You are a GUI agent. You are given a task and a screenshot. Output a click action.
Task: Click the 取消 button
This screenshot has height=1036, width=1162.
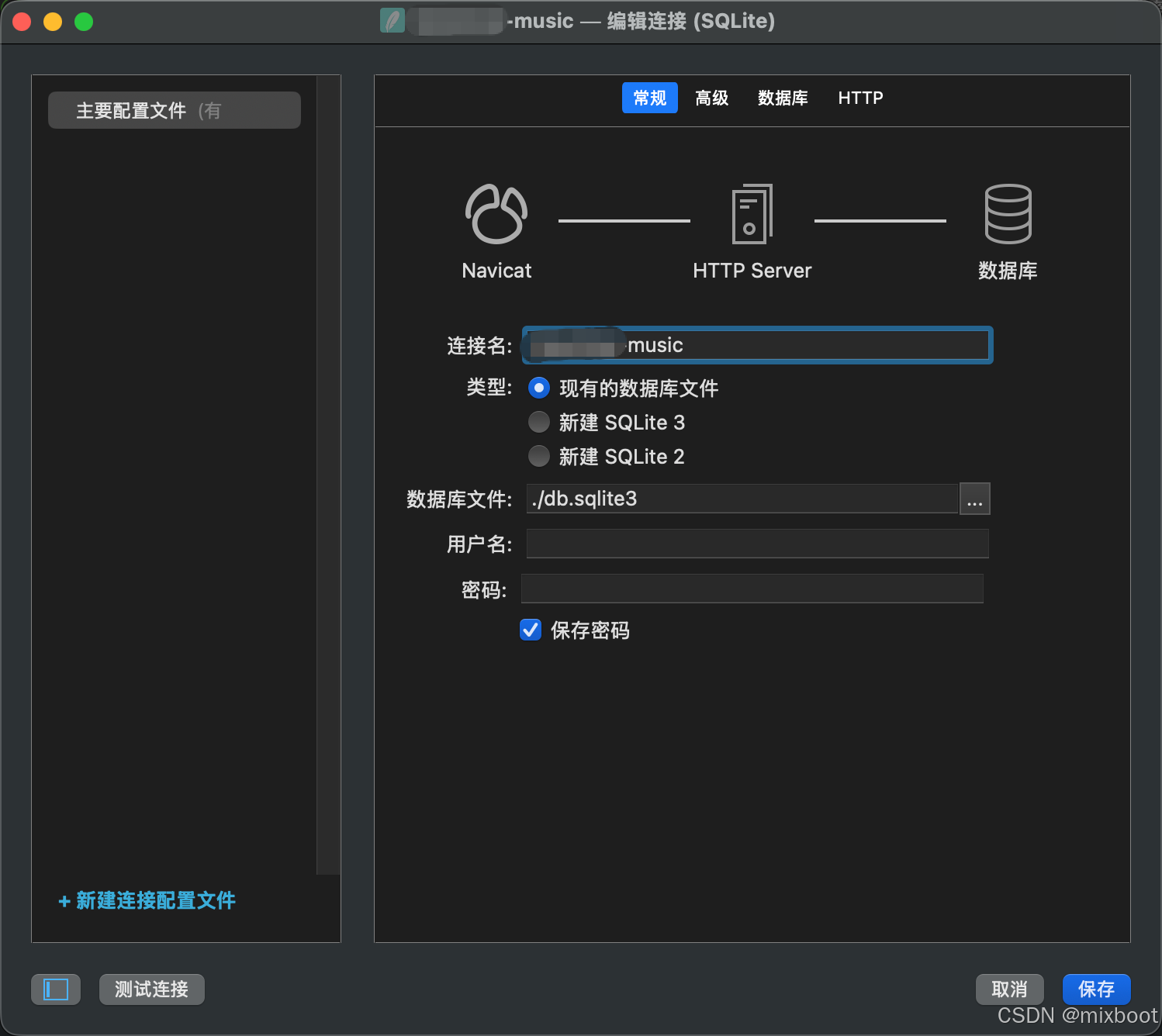click(x=1009, y=989)
